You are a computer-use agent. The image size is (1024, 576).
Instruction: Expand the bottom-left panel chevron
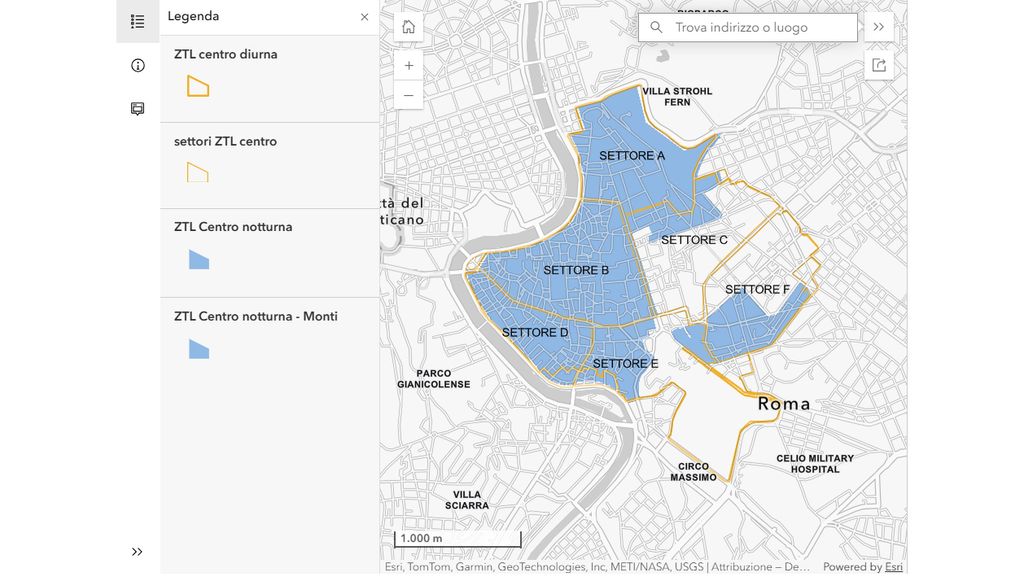(137, 551)
